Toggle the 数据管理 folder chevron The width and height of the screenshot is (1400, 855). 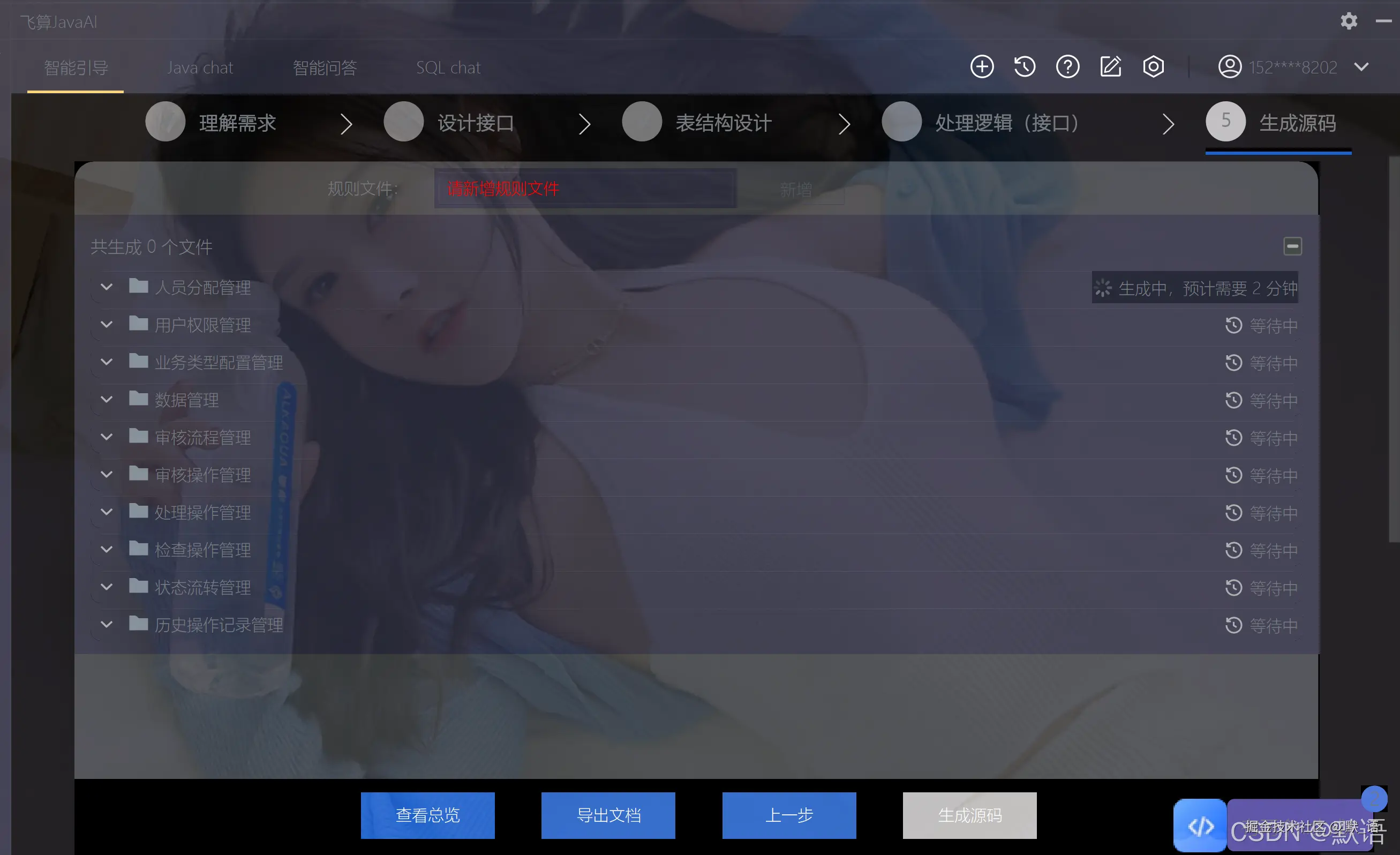106,400
